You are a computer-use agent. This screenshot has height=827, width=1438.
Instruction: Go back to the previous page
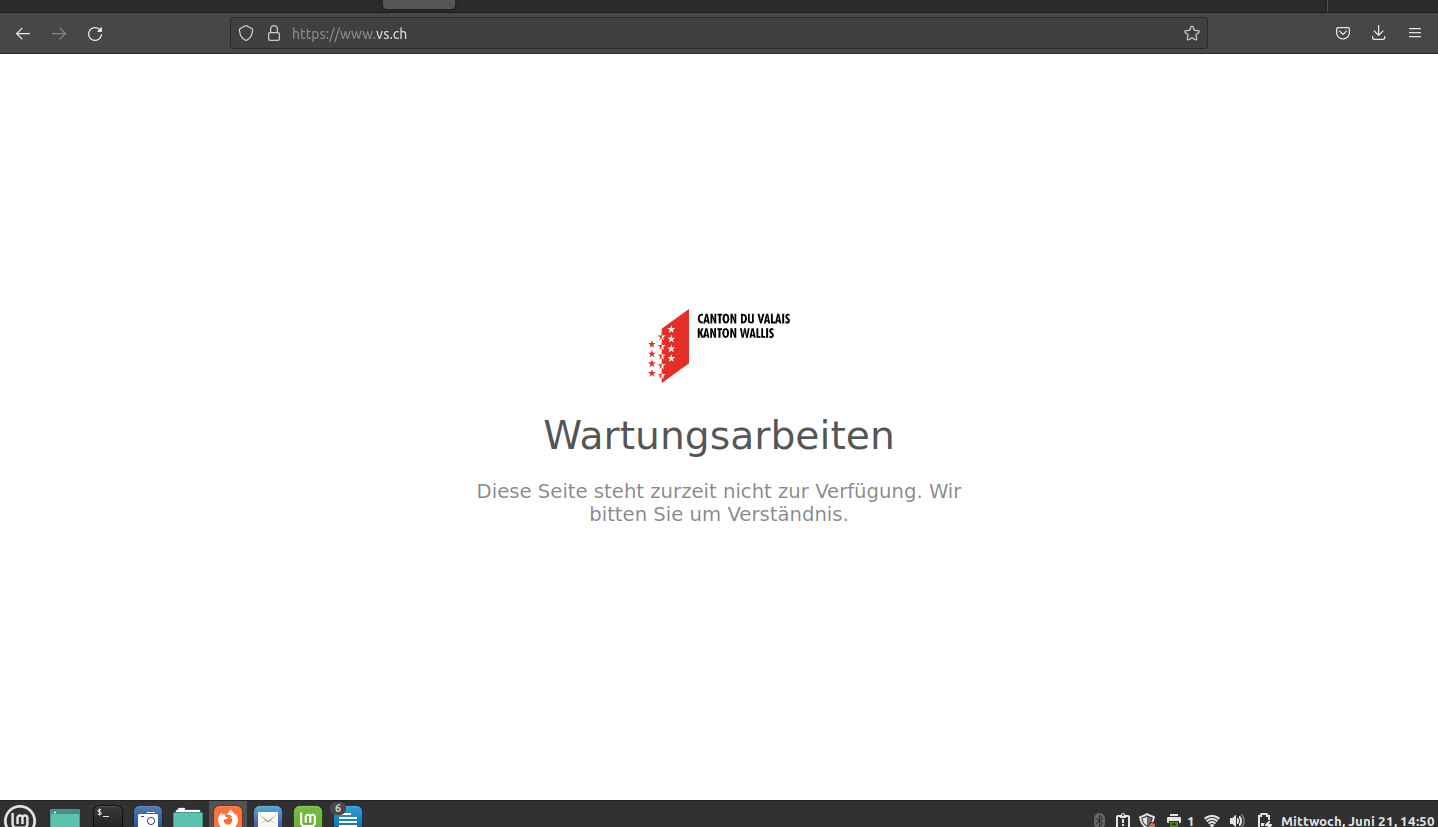click(x=23, y=33)
